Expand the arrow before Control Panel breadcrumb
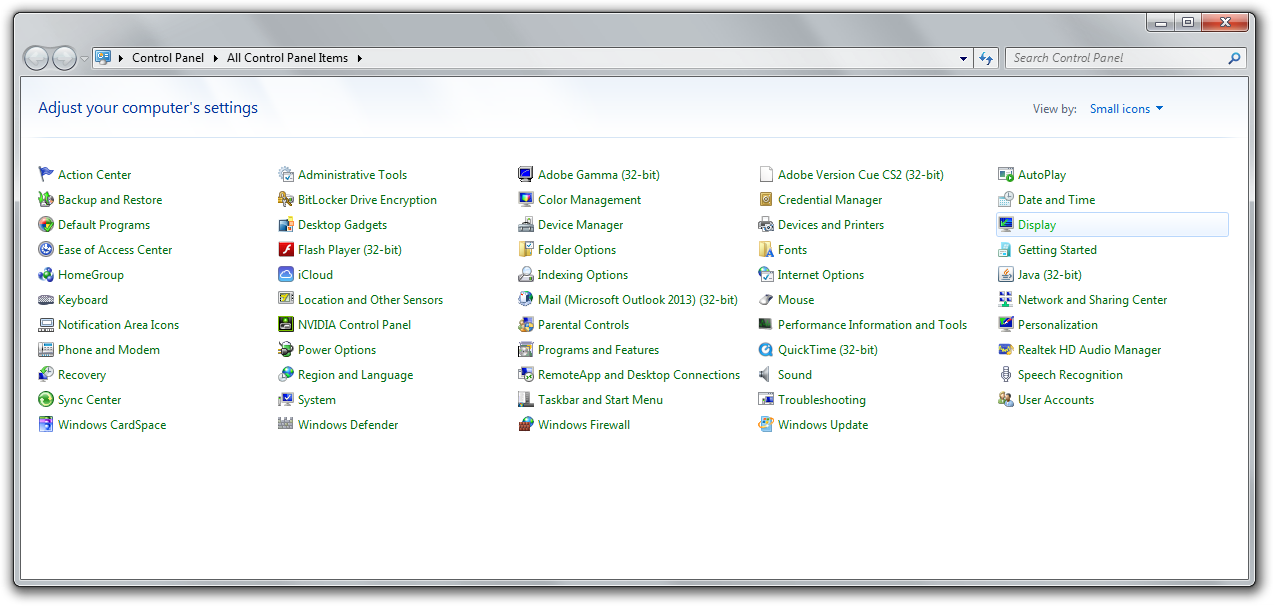 [121, 58]
